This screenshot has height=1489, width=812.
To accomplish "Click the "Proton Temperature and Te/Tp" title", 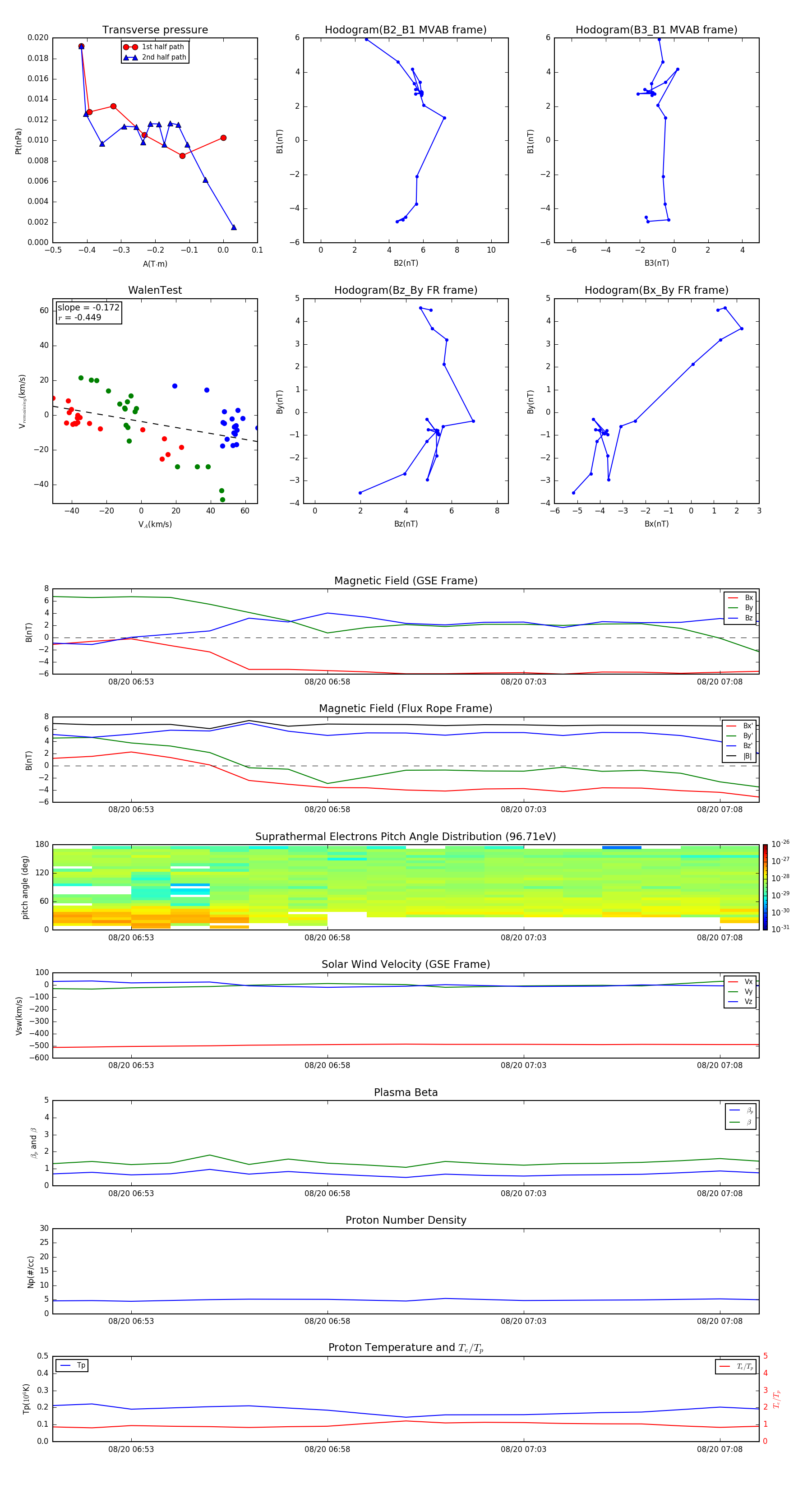I will point(406,1347).
